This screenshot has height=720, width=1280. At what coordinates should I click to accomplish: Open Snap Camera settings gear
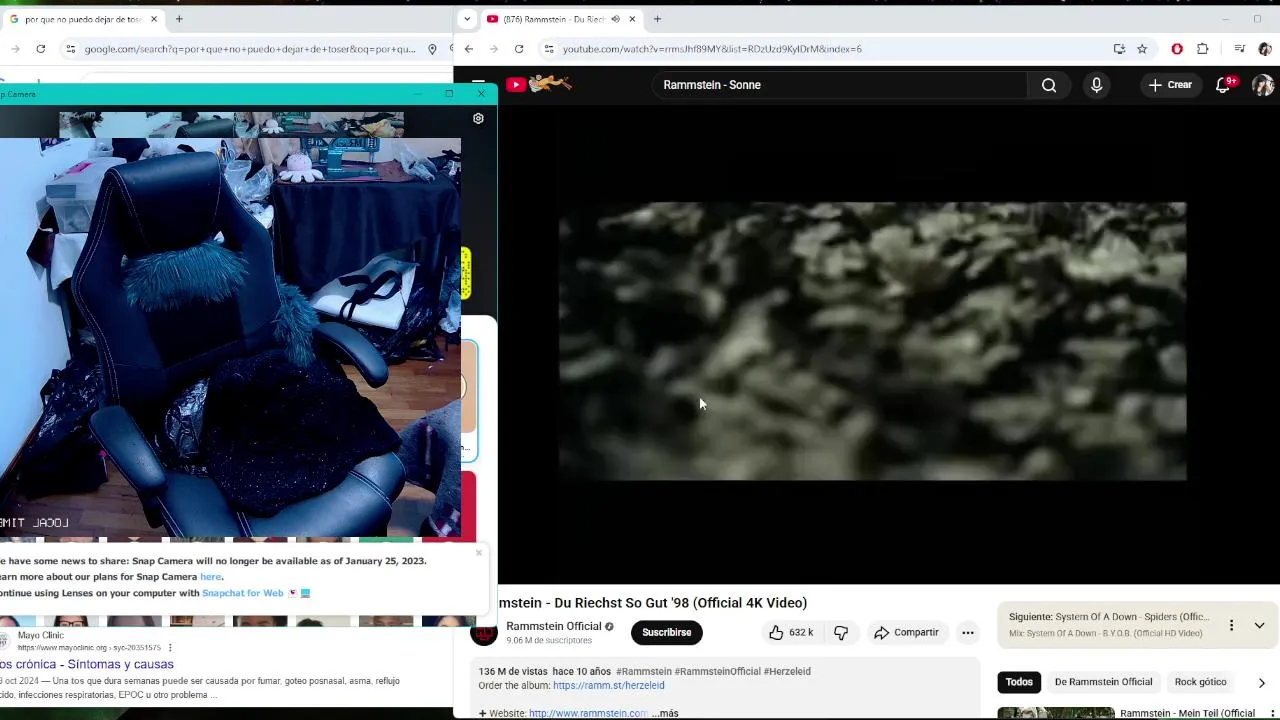pyautogui.click(x=478, y=118)
